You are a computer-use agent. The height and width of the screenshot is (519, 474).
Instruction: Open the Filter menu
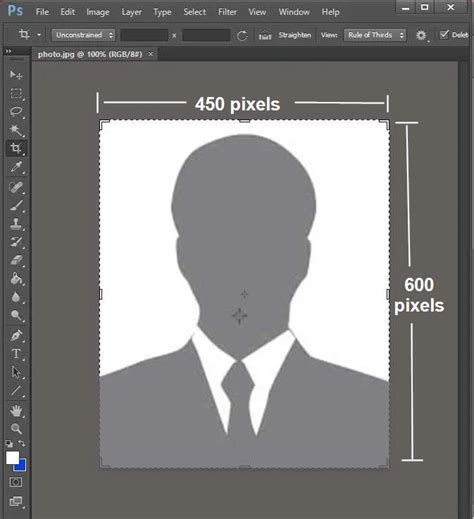227,12
